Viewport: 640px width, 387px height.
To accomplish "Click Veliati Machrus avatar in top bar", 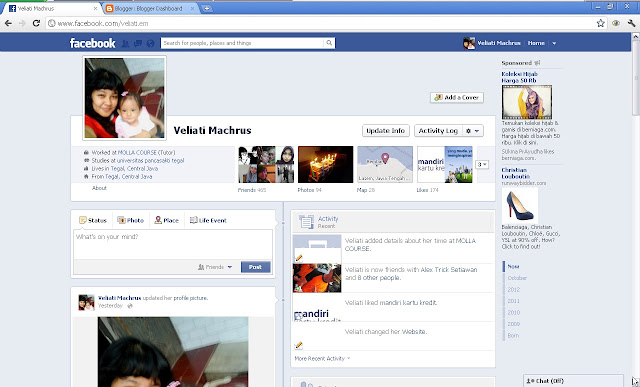I will pos(469,43).
